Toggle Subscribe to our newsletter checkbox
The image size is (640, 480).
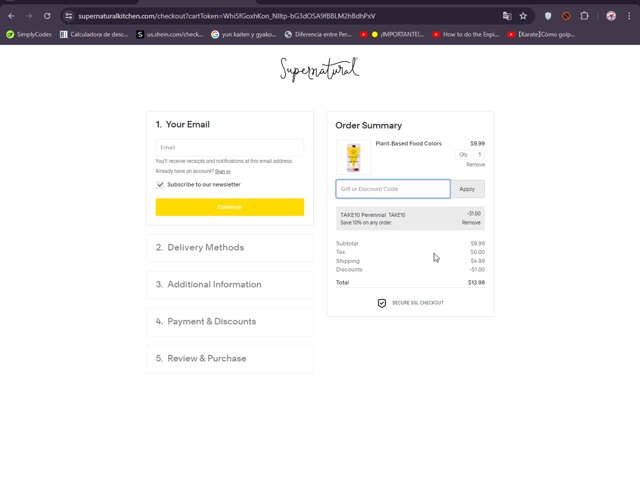(x=160, y=184)
